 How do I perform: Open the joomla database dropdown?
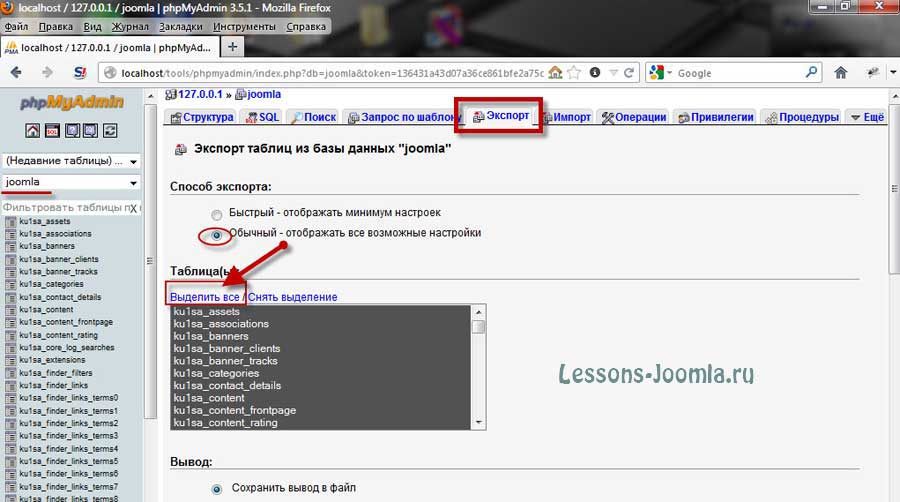[x=72, y=182]
